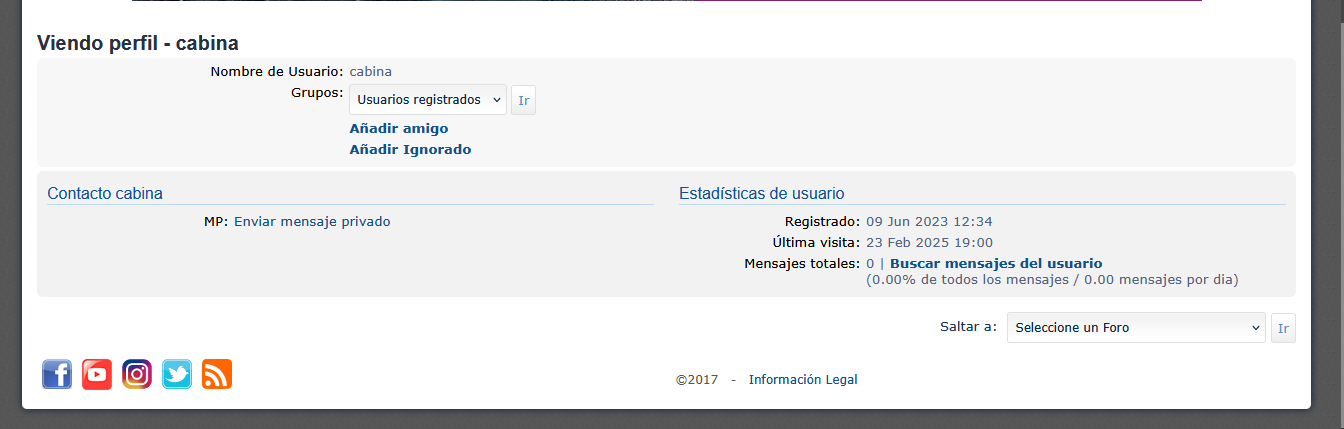This screenshot has height=429, width=1344.
Task: Click the Ir button beside Grupos
Action: (x=523, y=100)
